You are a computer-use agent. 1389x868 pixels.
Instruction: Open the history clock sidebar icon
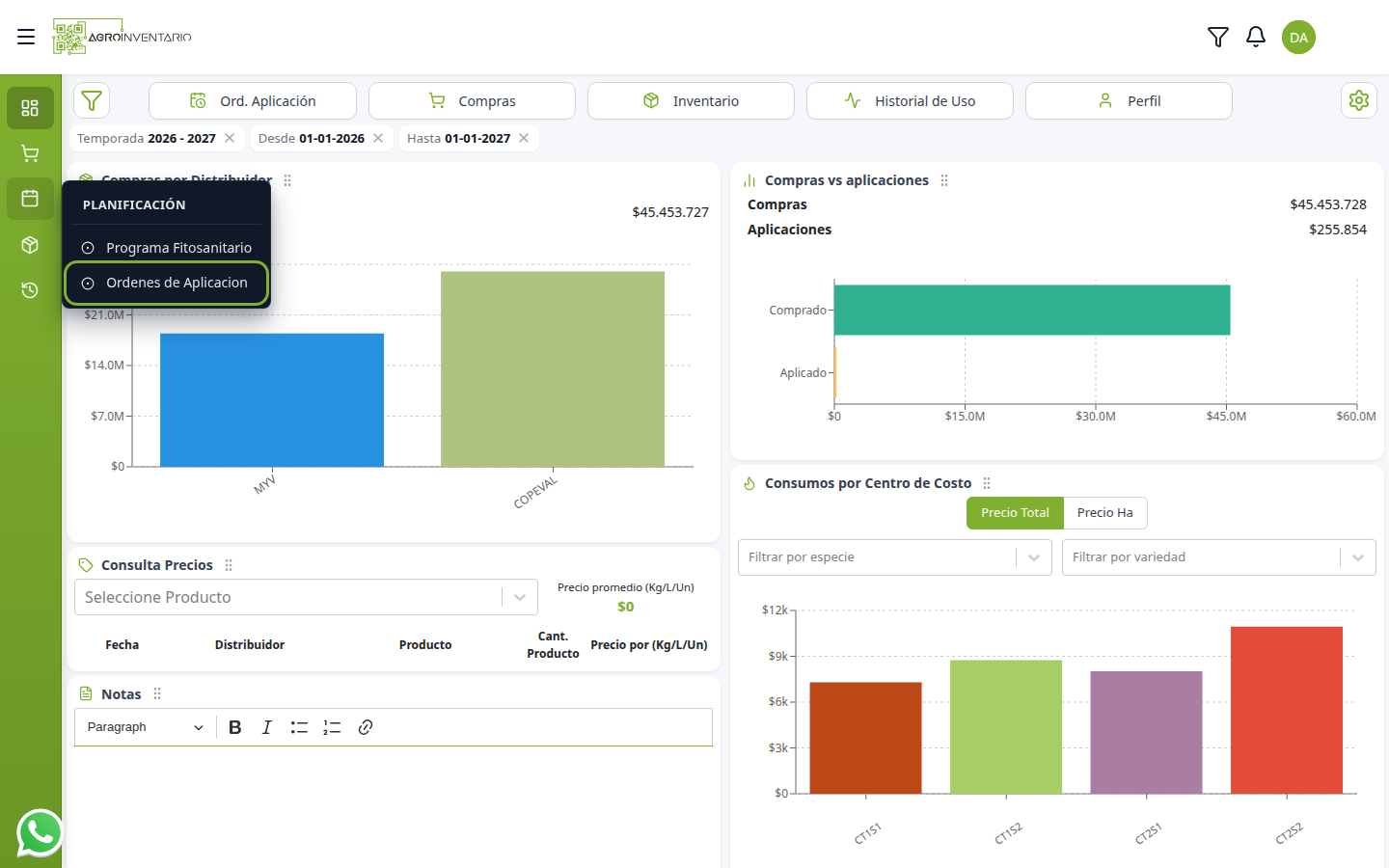click(30, 290)
